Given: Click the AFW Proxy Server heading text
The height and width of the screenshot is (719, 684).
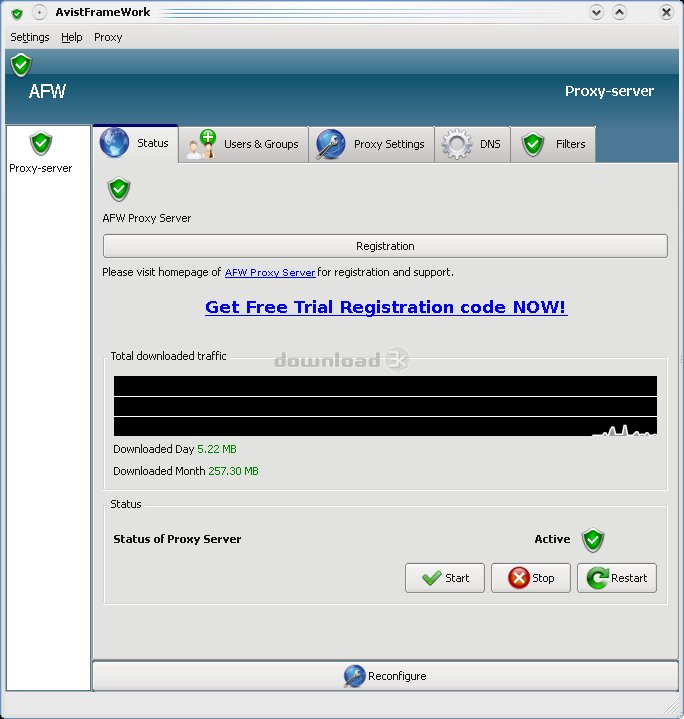Looking at the screenshot, I should tap(147, 218).
